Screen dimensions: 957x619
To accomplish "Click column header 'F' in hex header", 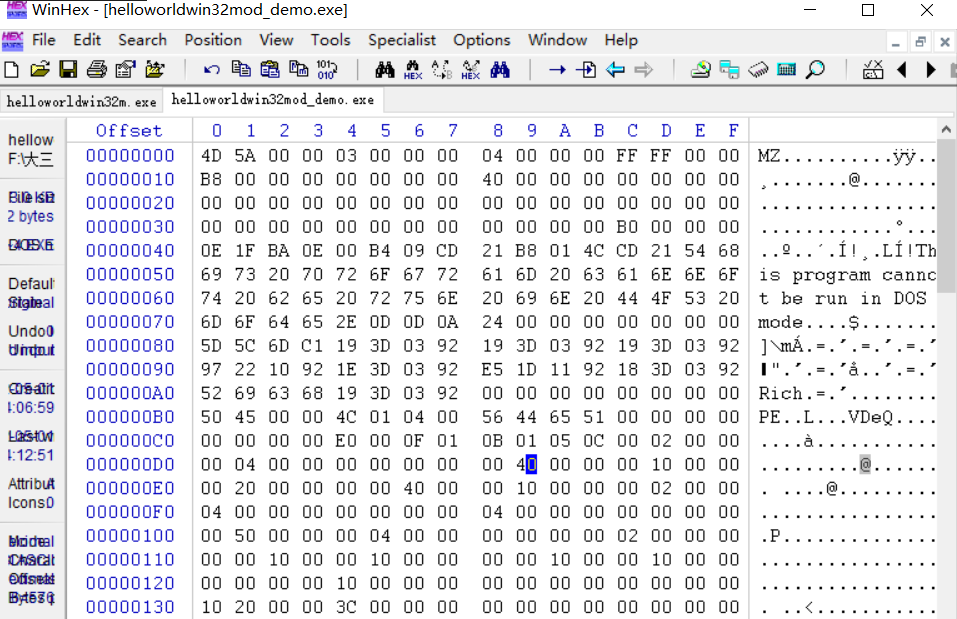I will 733,131.
